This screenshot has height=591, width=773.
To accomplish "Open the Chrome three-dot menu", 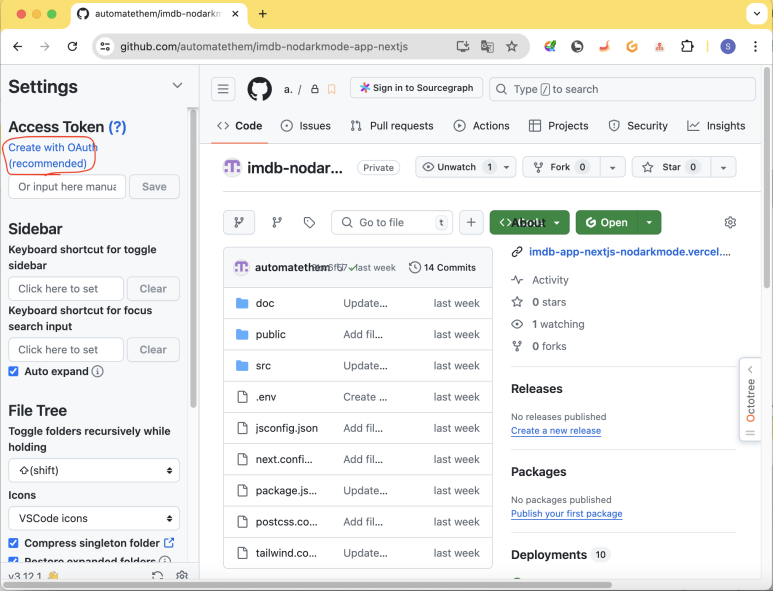I will (755, 46).
